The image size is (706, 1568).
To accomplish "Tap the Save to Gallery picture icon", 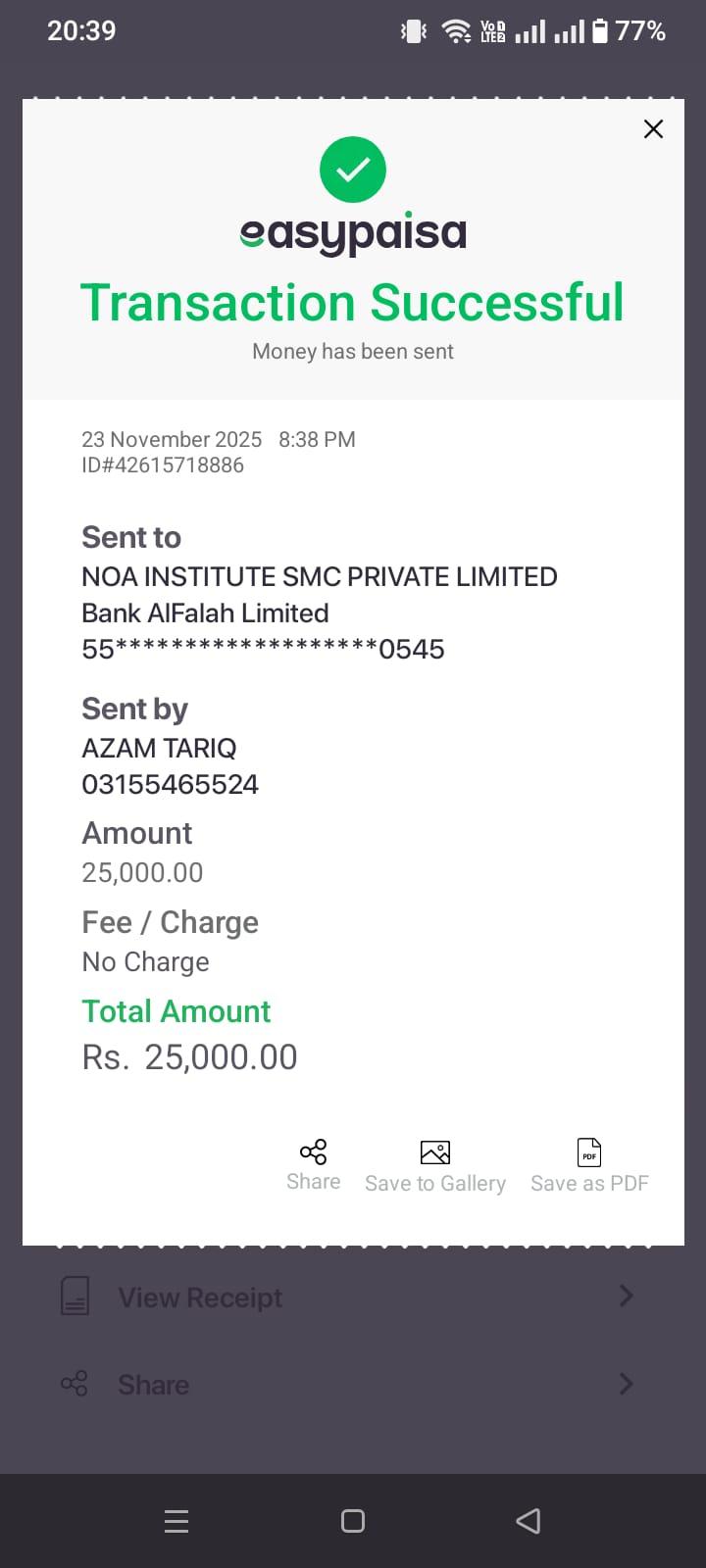I will [435, 1152].
